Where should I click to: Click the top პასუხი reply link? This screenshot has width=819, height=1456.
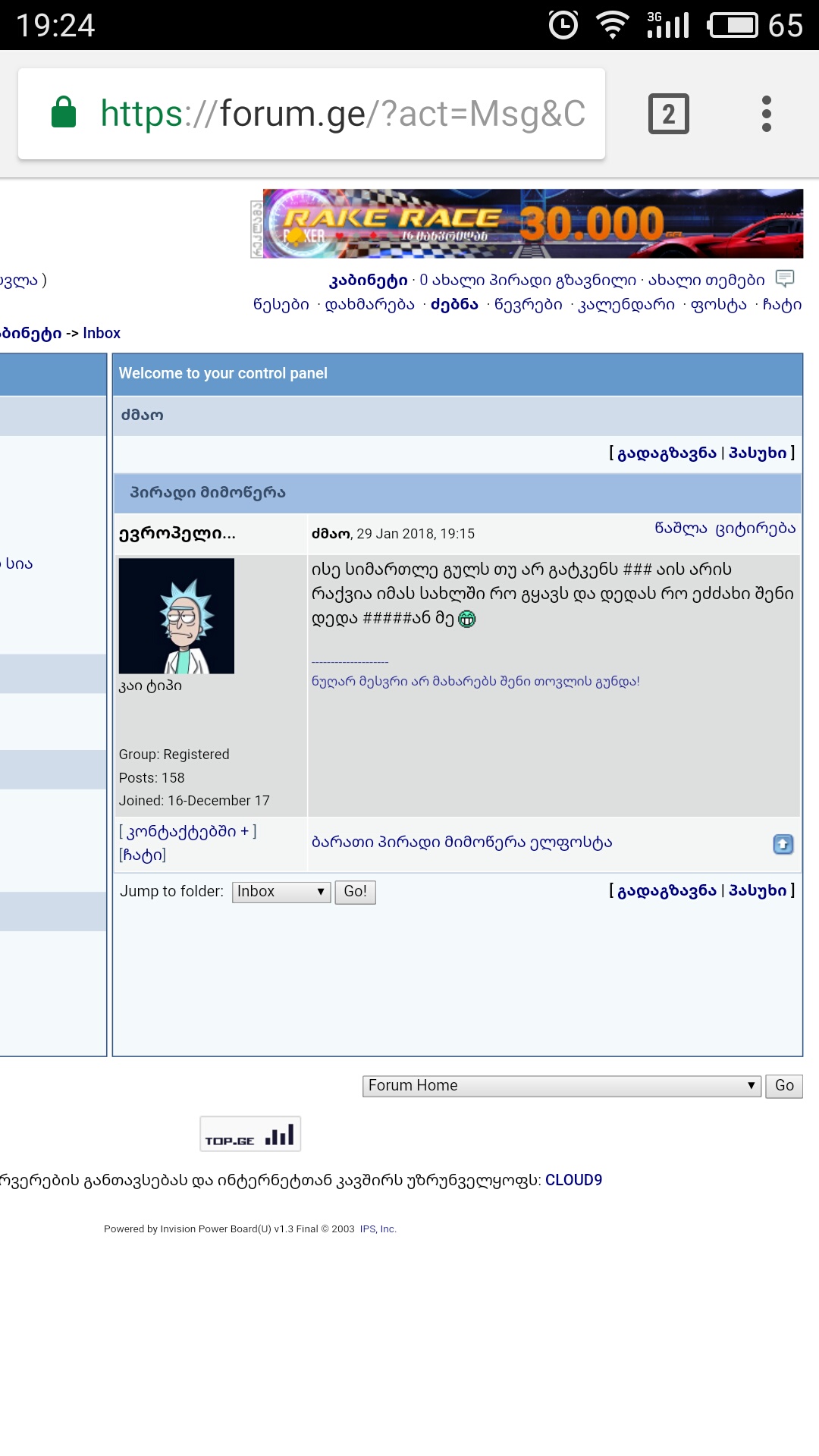click(x=758, y=453)
